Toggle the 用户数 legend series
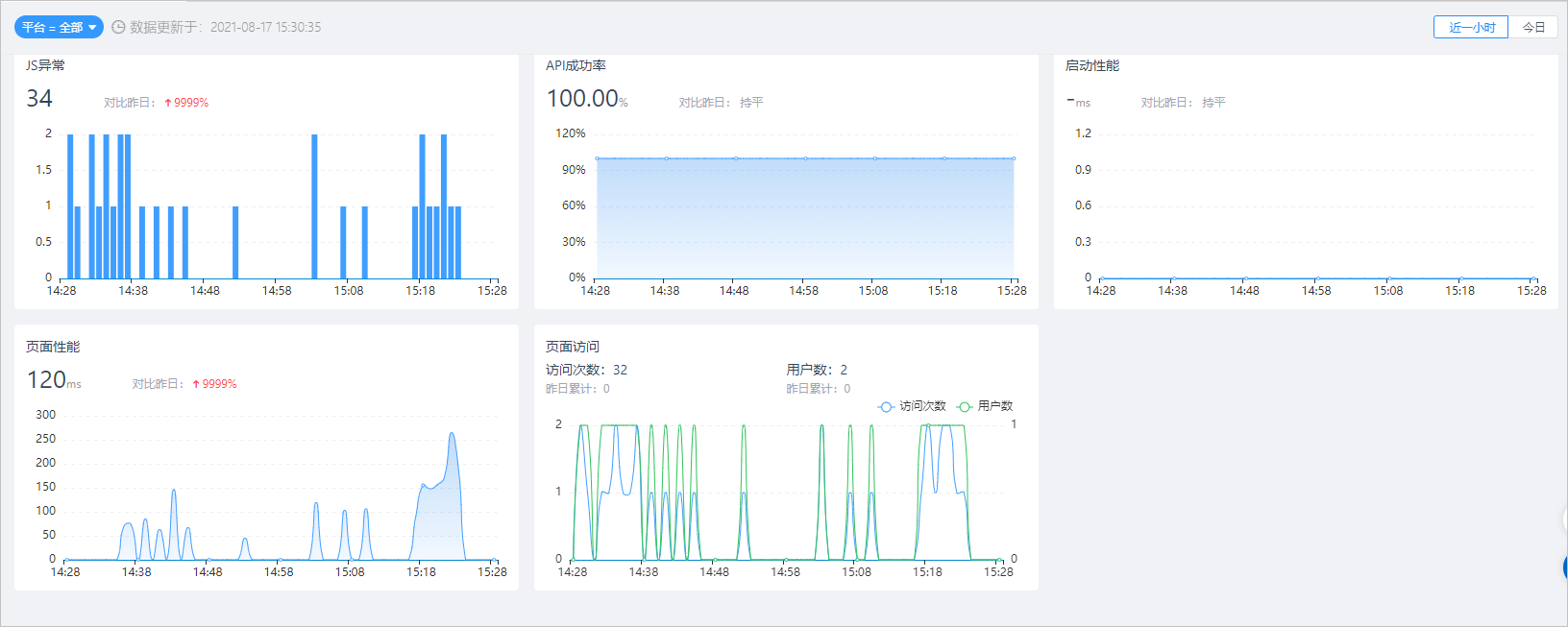Viewport: 1568px width, 627px height. click(x=985, y=406)
